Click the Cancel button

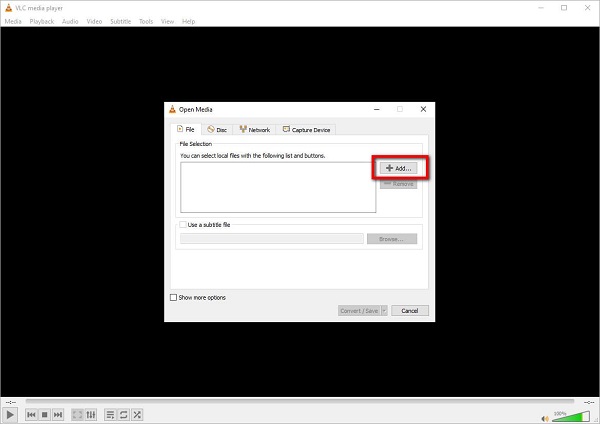pos(410,311)
